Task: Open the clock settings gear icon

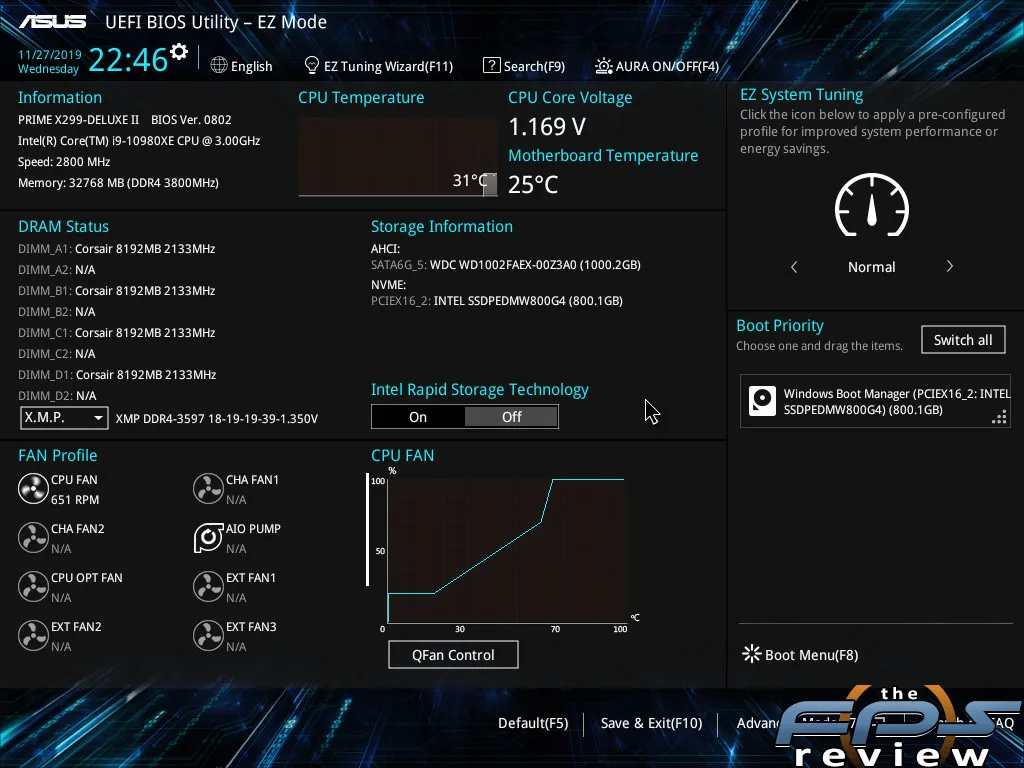Action: tap(178, 52)
